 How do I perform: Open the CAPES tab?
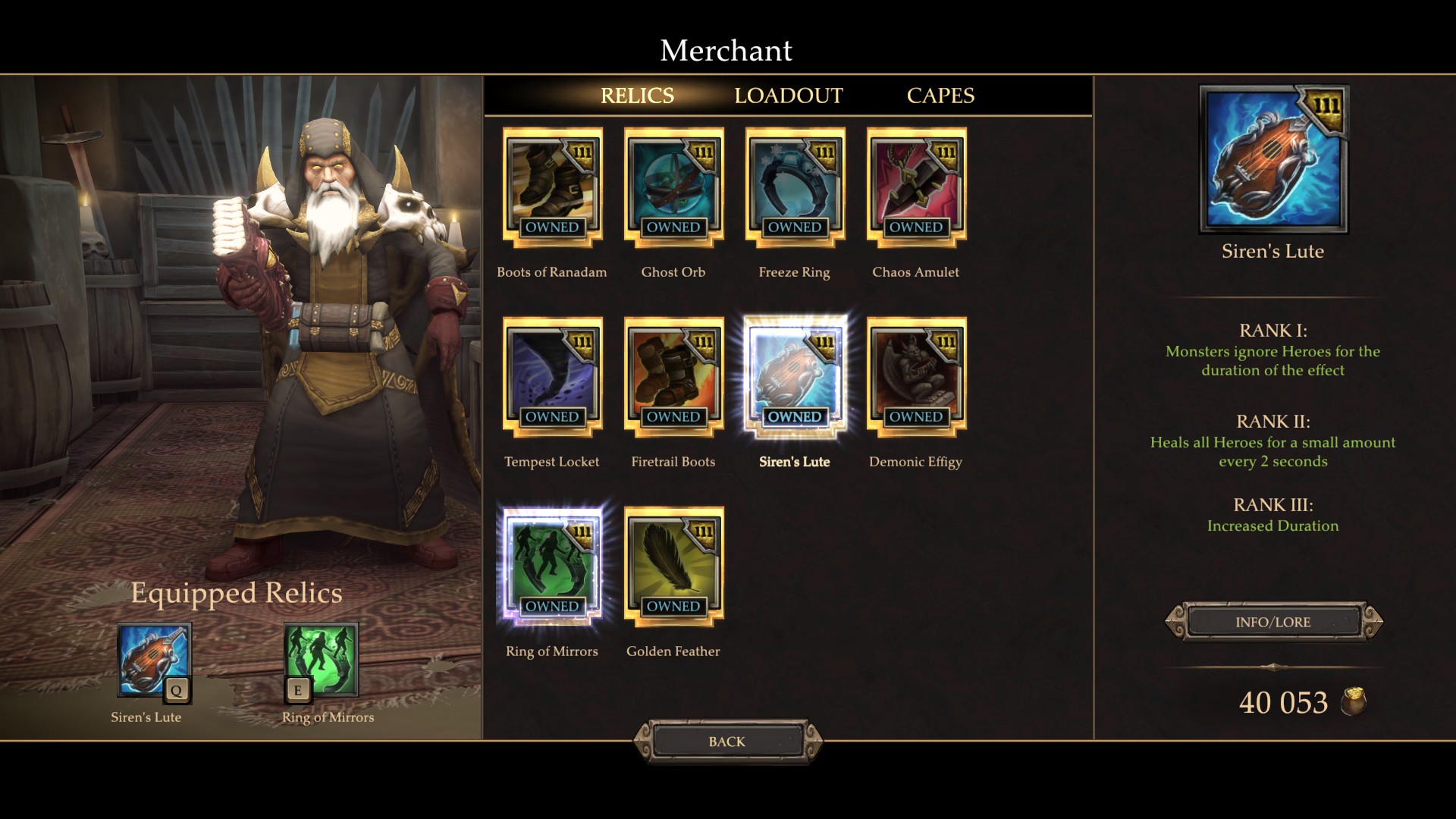[x=940, y=96]
